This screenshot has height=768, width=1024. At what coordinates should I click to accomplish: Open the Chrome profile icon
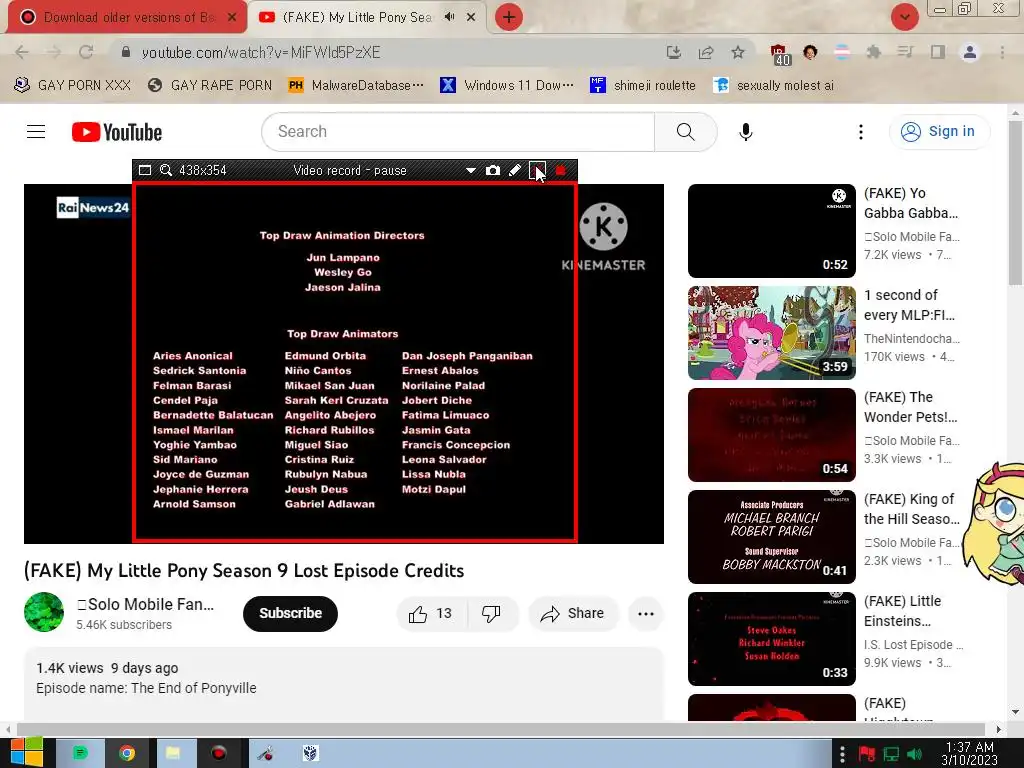click(x=970, y=52)
